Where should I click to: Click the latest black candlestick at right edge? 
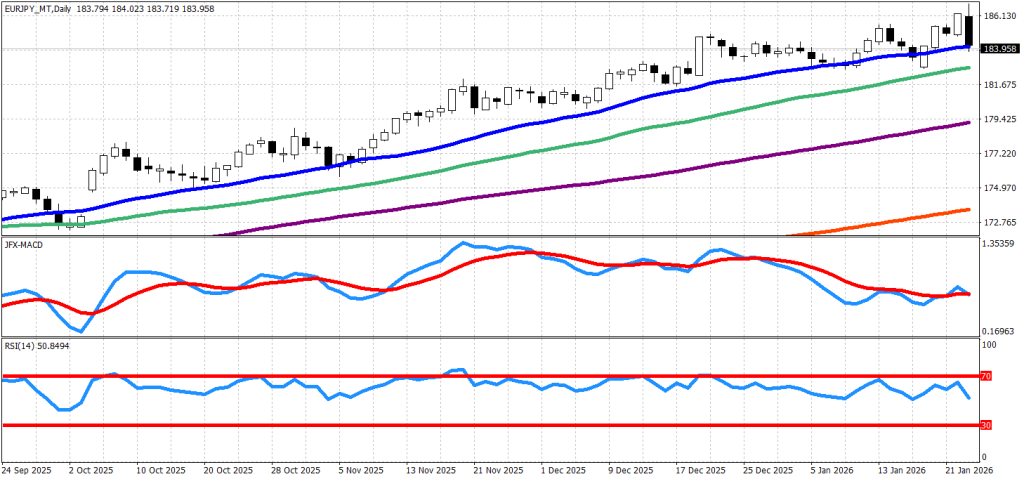(969, 31)
